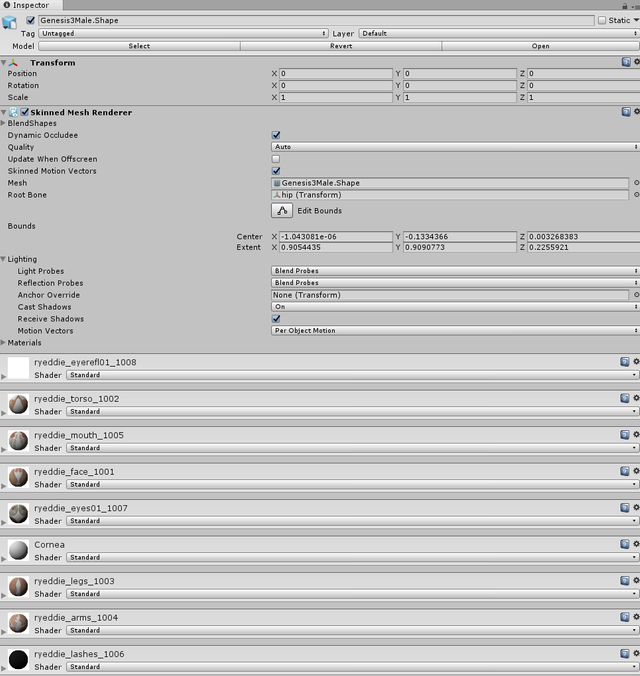The height and width of the screenshot is (676, 640).
Task: Click the Bounds Extent Y field
Action: click(x=460, y=247)
